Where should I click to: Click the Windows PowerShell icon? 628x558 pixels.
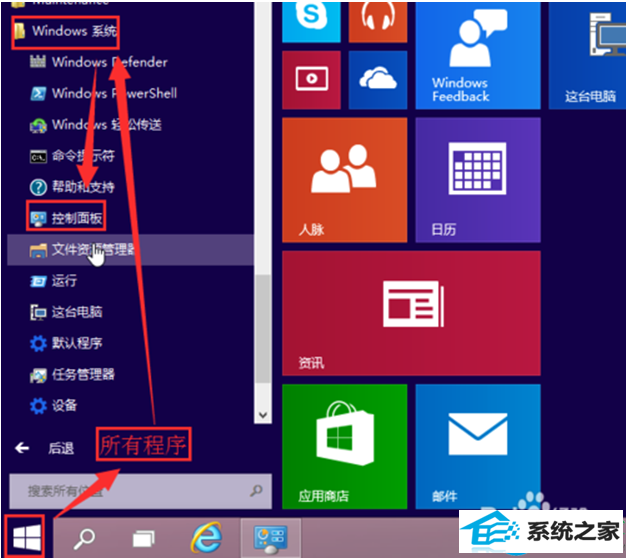(x=38, y=93)
